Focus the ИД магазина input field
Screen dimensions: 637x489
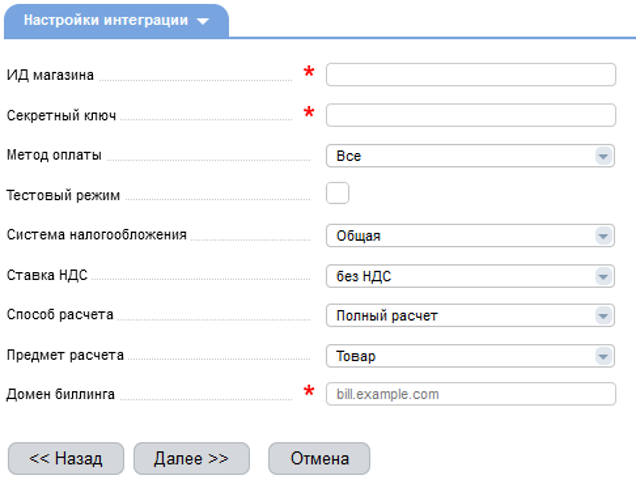(470, 75)
